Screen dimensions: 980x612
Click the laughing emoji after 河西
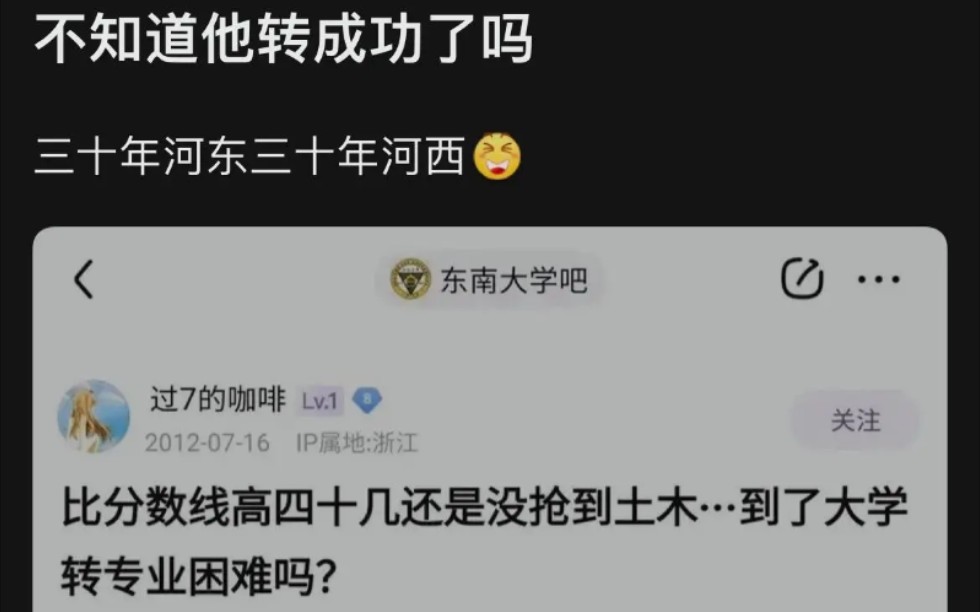pyautogui.click(x=497, y=156)
